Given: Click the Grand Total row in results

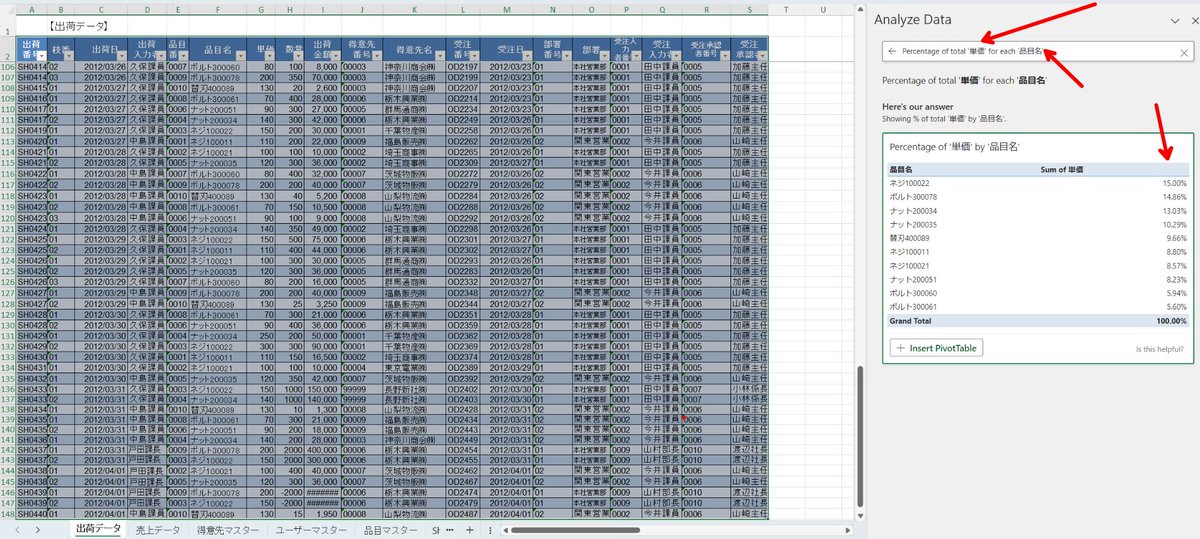Looking at the screenshot, I should pyautogui.click(x=1038, y=321).
